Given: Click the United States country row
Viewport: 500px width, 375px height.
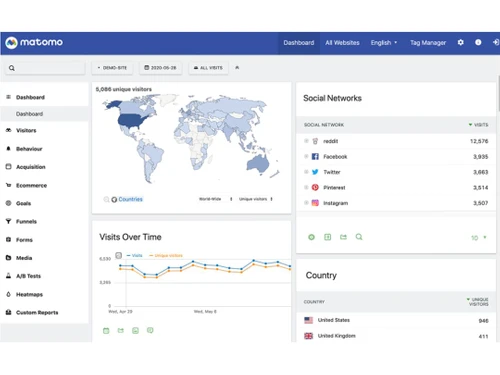Looking at the screenshot, I should [x=396, y=320].
